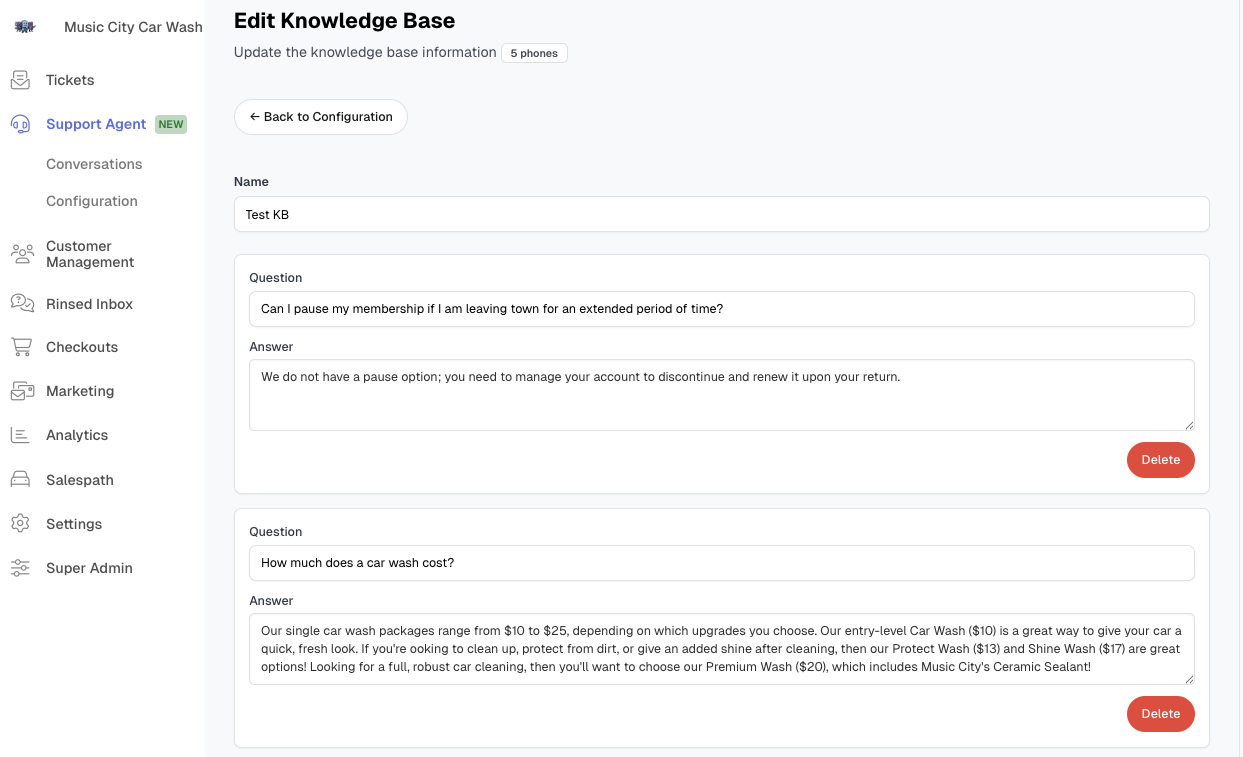Grab resize handle of pricing answer textarea
Screen dimensions: 1243x757
[x=1189, y=679]
